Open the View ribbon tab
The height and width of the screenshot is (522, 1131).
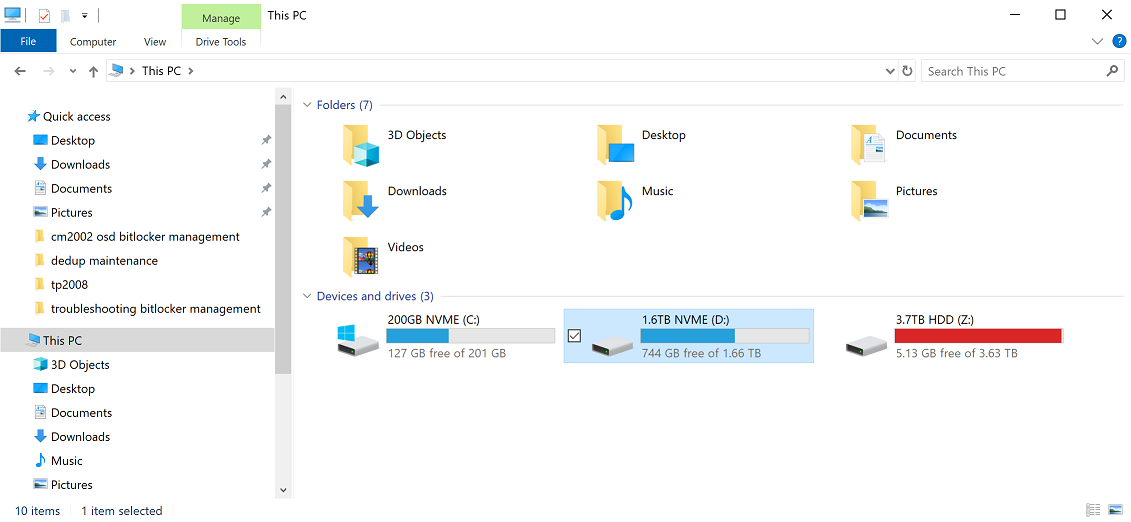(x=154, y=42)
